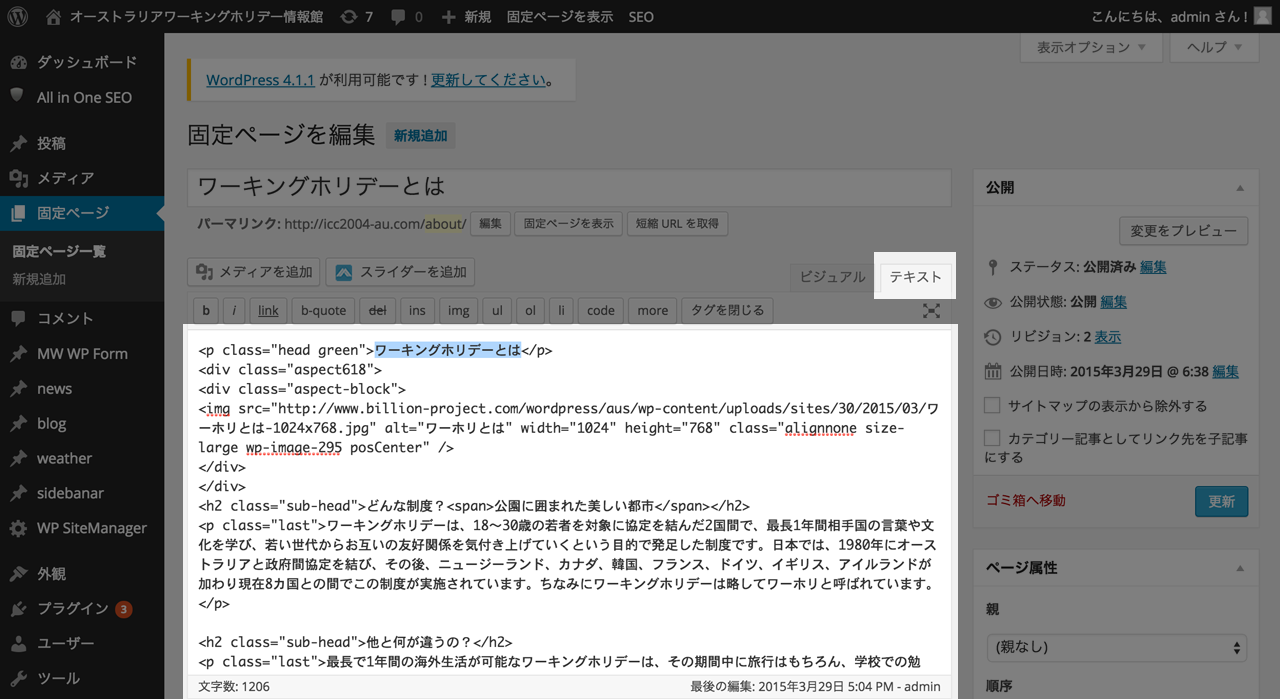Click the 更新 update button
Viewport: 1280px width, 699px height.
point(1221,501)
